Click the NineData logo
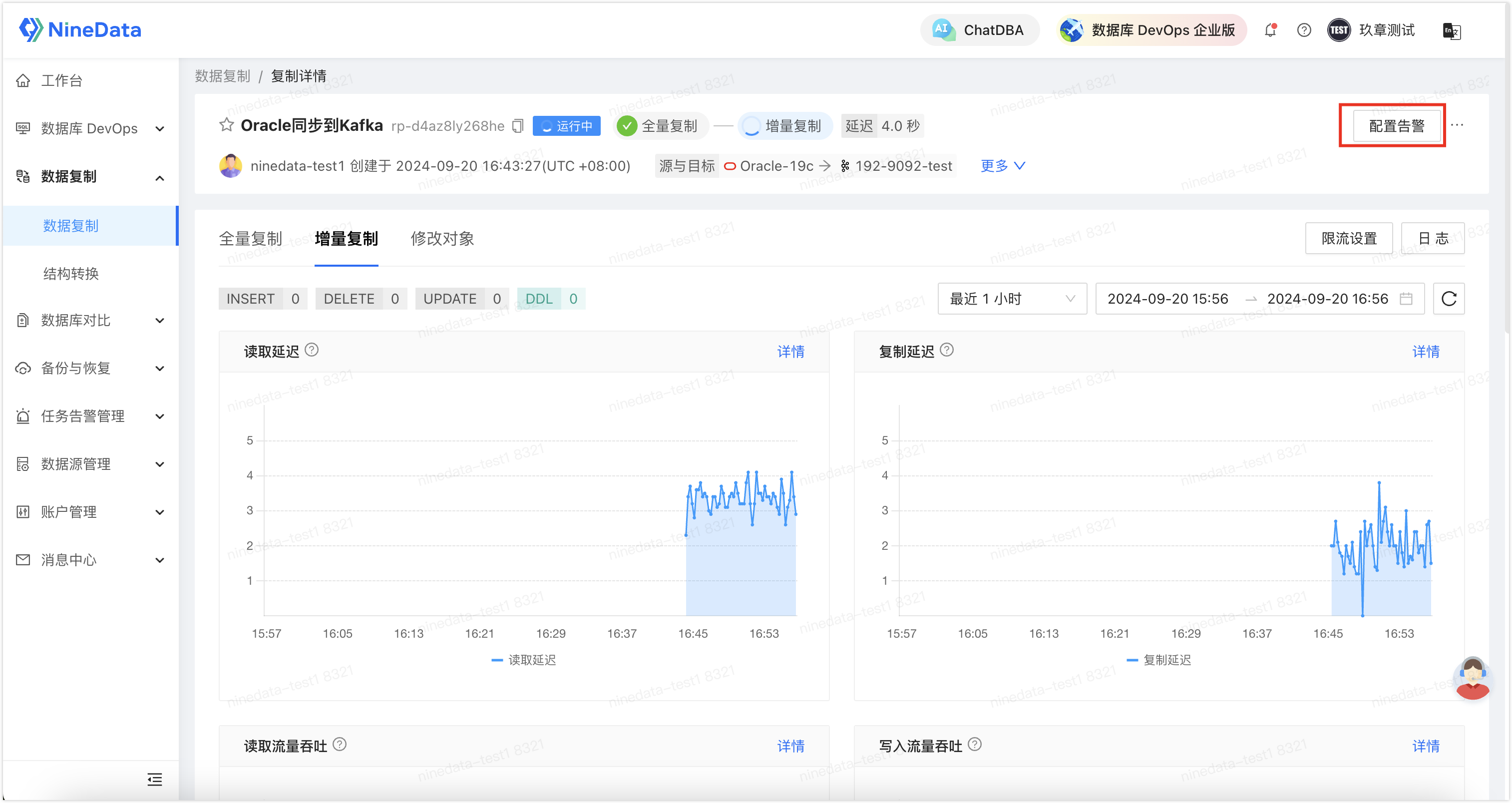Screen dimensions: 1512x803 coord(80,29)
